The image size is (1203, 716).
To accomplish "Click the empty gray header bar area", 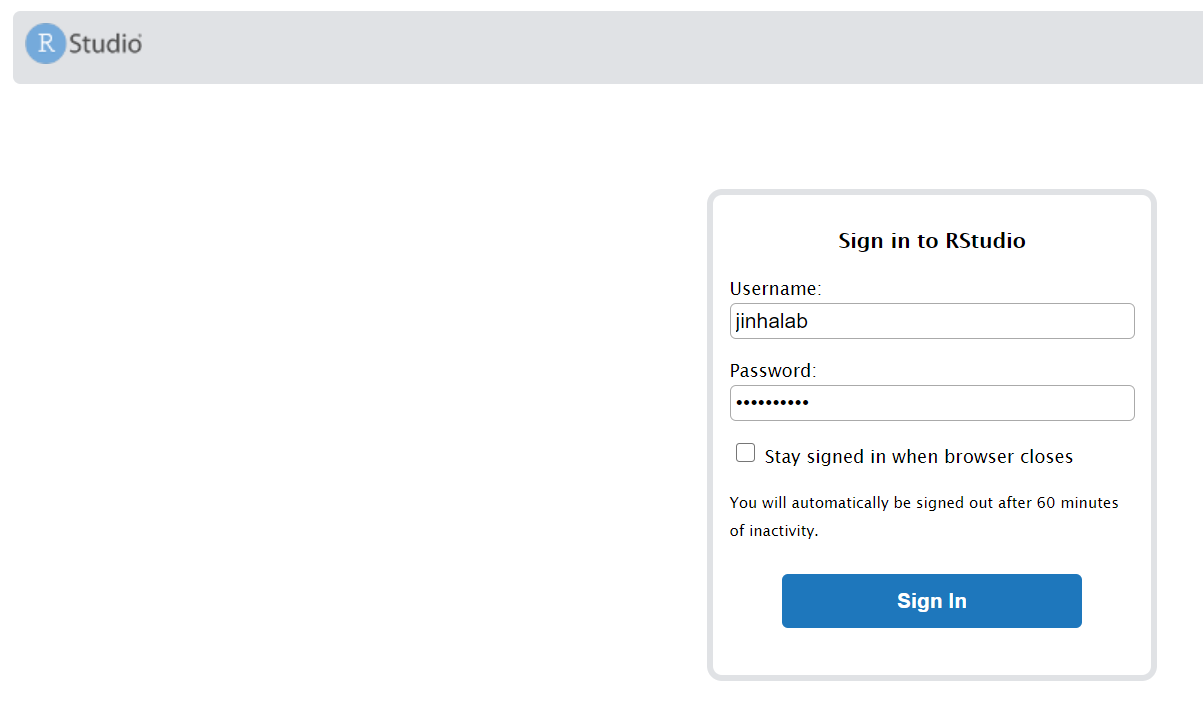I will (650, 46).
